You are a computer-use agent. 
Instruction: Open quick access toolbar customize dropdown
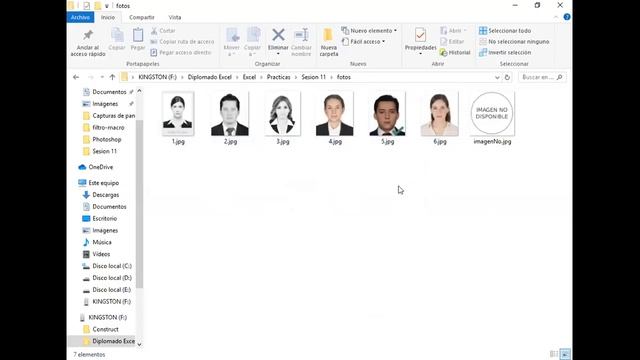[x=107, y=6]
